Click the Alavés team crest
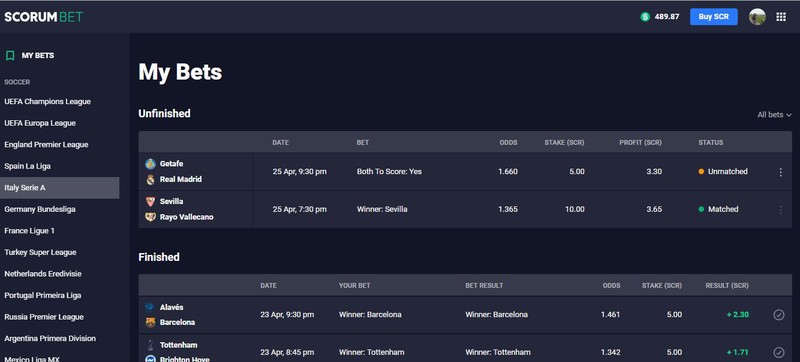800x362 pixels. (x=150, y=307)
